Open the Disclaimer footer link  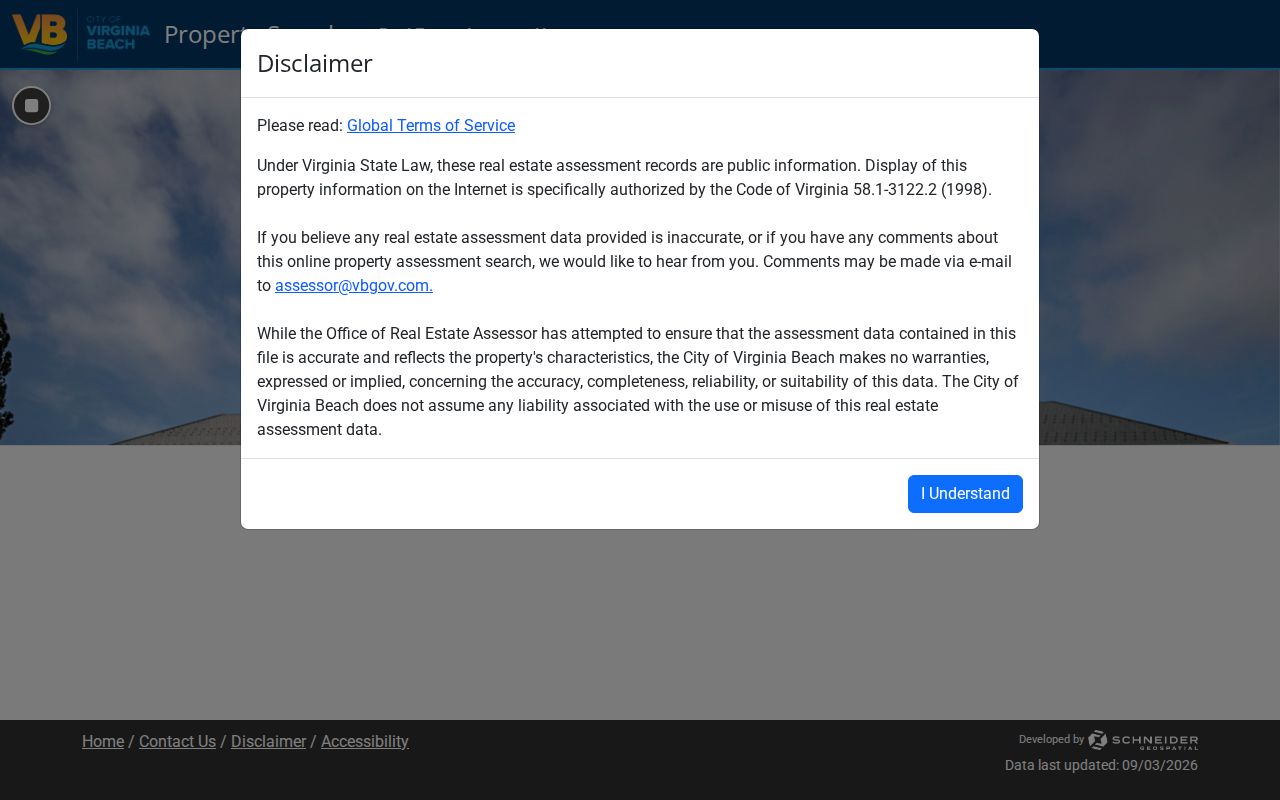point(268,742)
